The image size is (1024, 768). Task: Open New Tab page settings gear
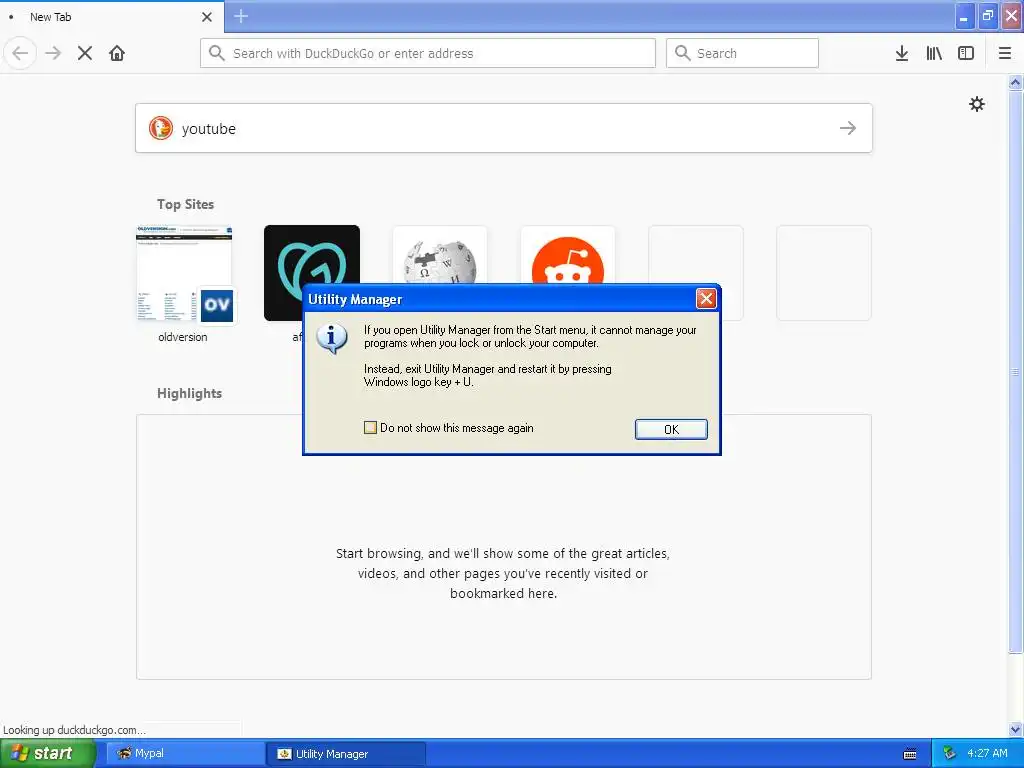pyautogui.click(x=976, y=104)
